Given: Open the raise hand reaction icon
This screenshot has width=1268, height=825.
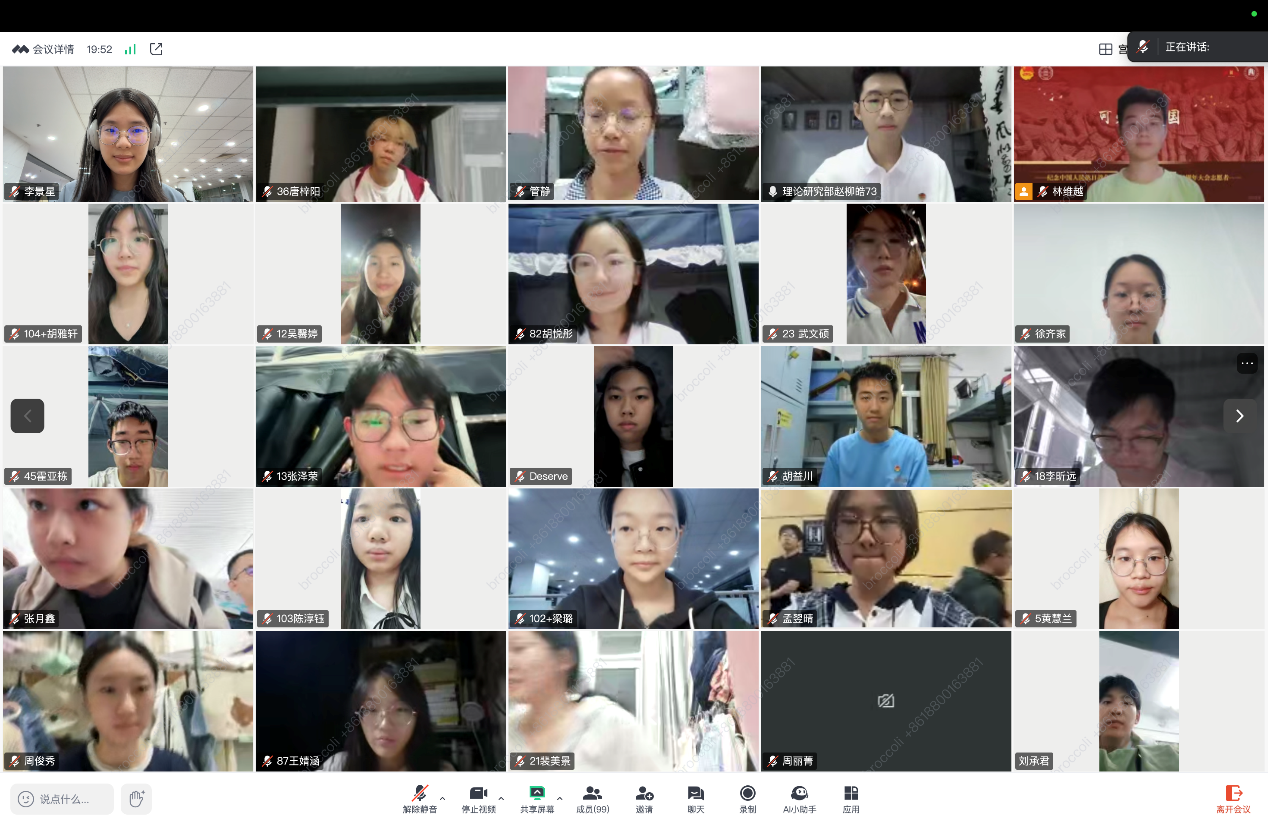Looking at the screenshot, I should coord(136,798).
